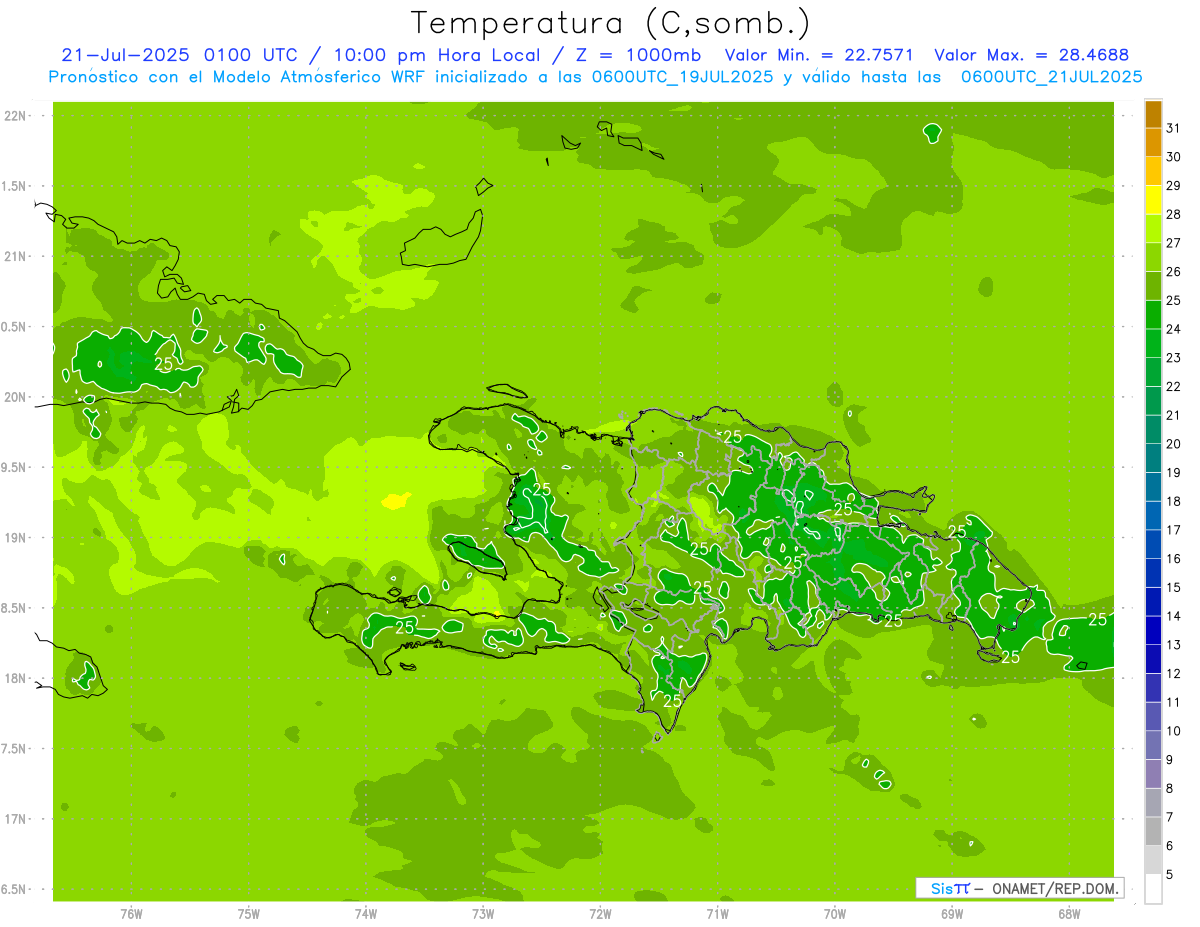The width and height of the screenshot is (1200, 927).
Task: Click the longitude axis label "75W"
Action: pos(249,913)
